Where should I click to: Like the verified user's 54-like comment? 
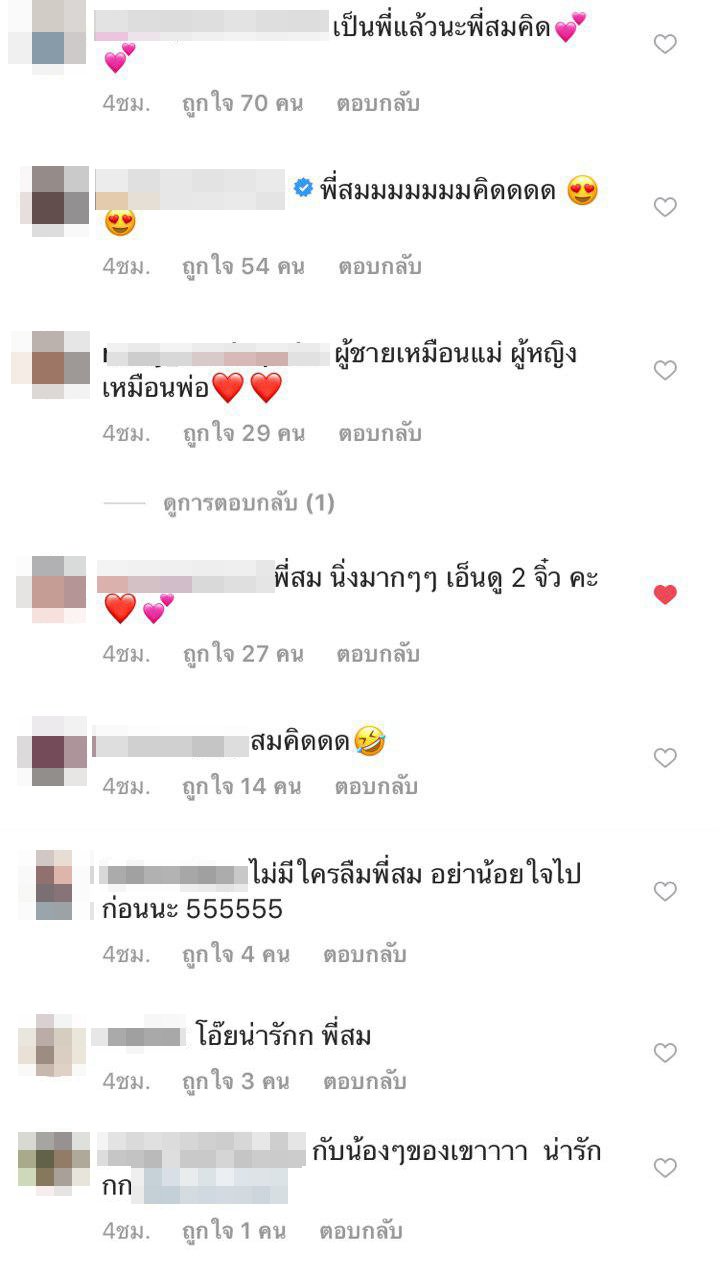[665, 207]
